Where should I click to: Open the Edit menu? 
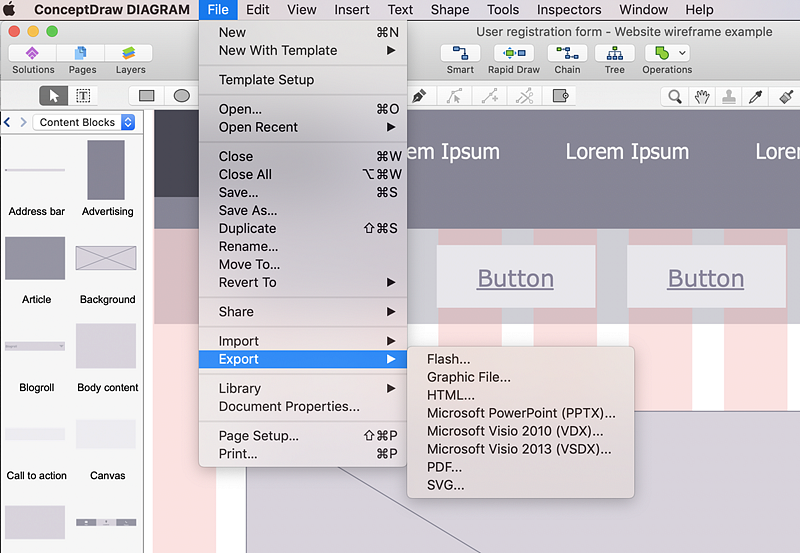(x=258, y=9)
